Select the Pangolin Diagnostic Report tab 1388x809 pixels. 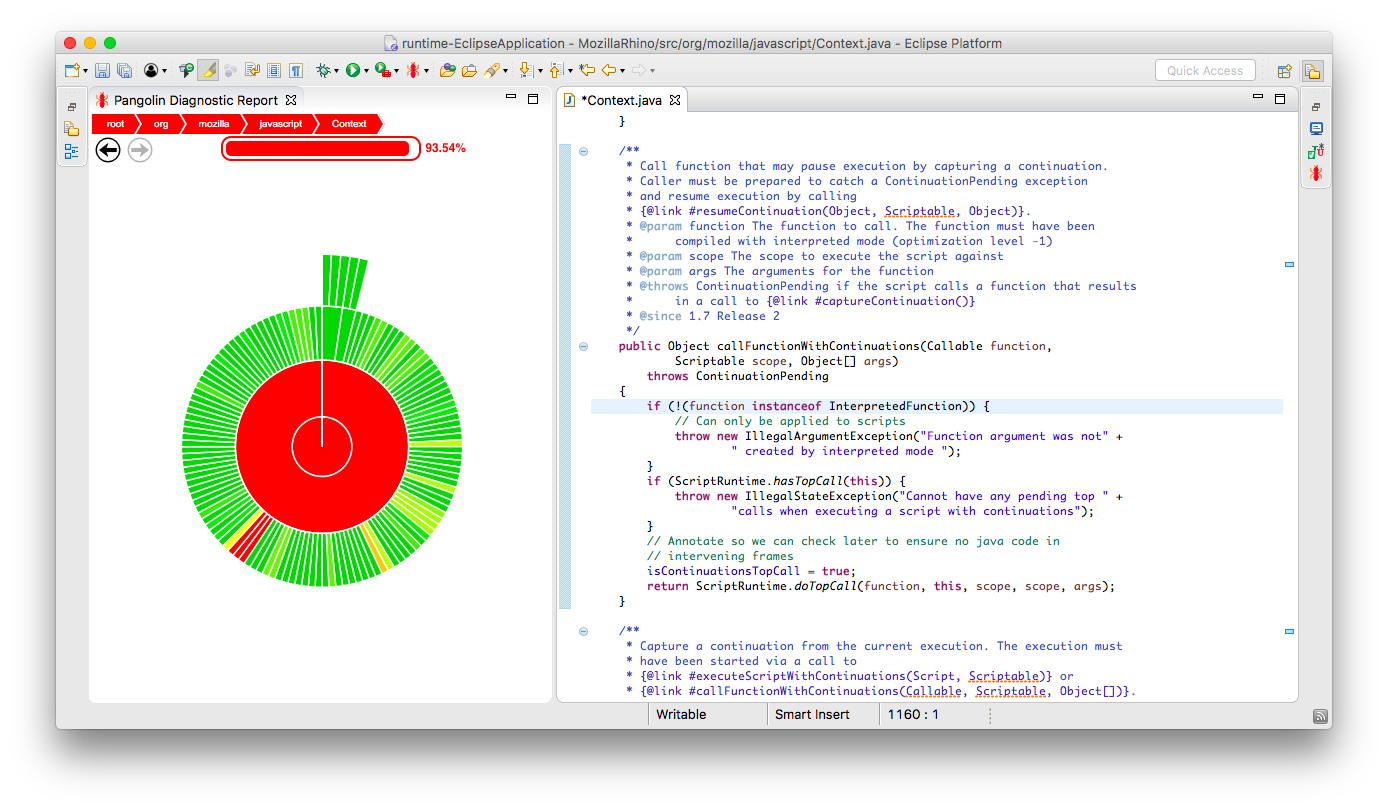click(x=195, y=100)
